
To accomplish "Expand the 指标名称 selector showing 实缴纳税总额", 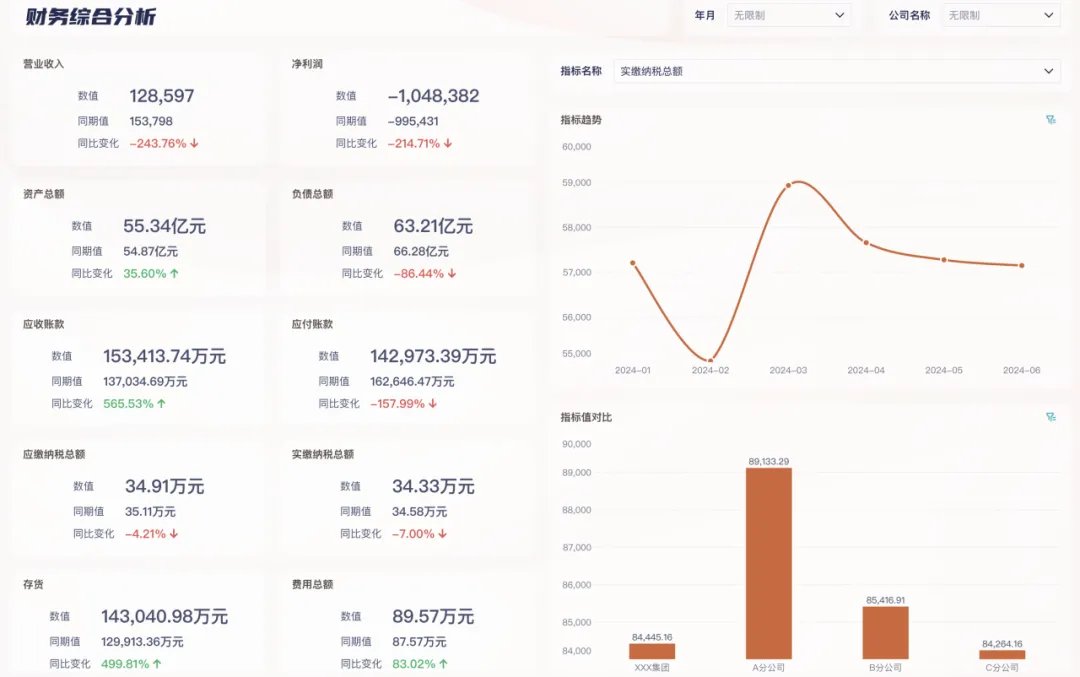I will (836, 71).
